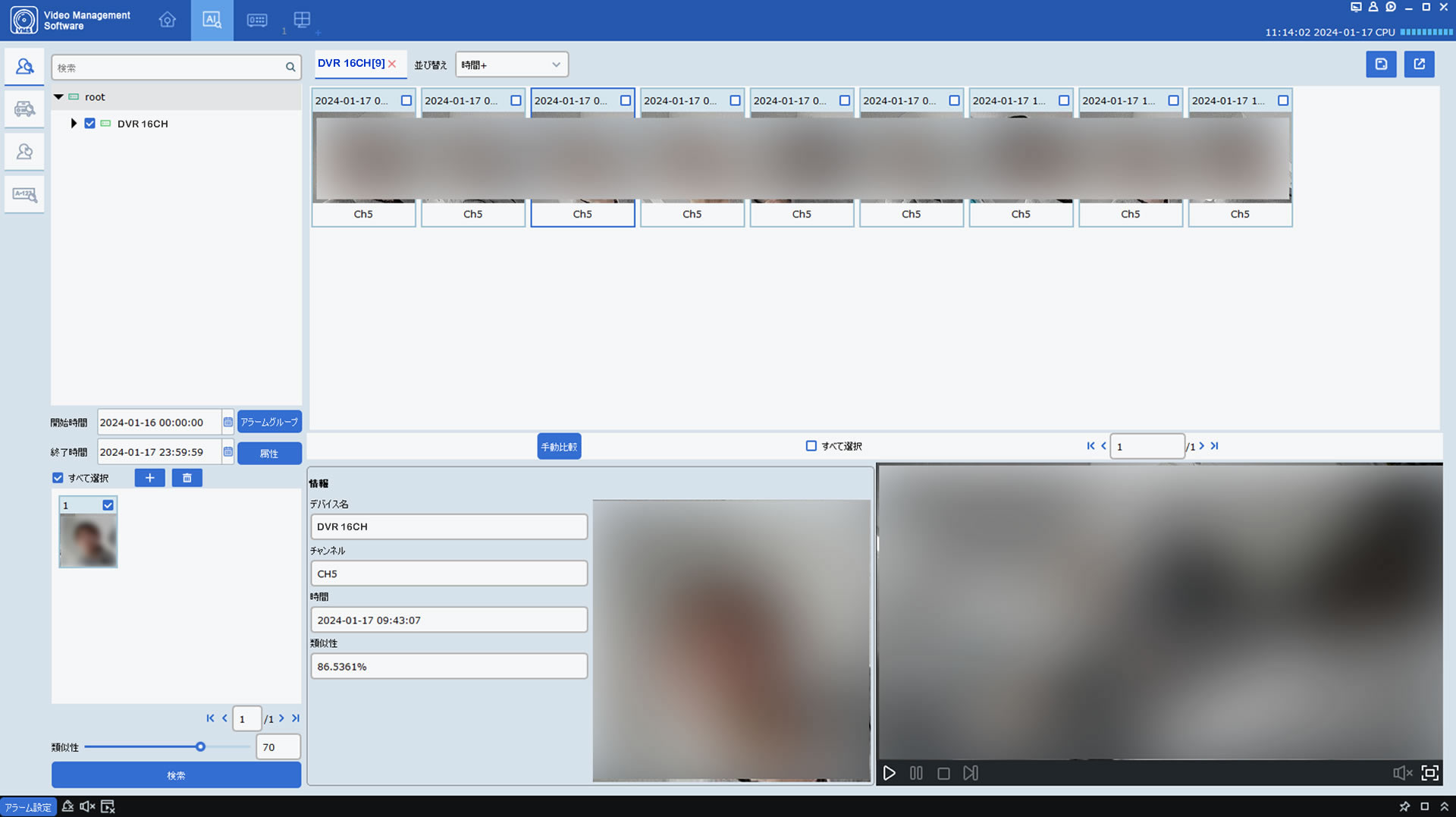This screenshot has width=1456, height=817.
Task: Click the 手動比較 button
Action: pyautogui.click(x=559, y=447)
